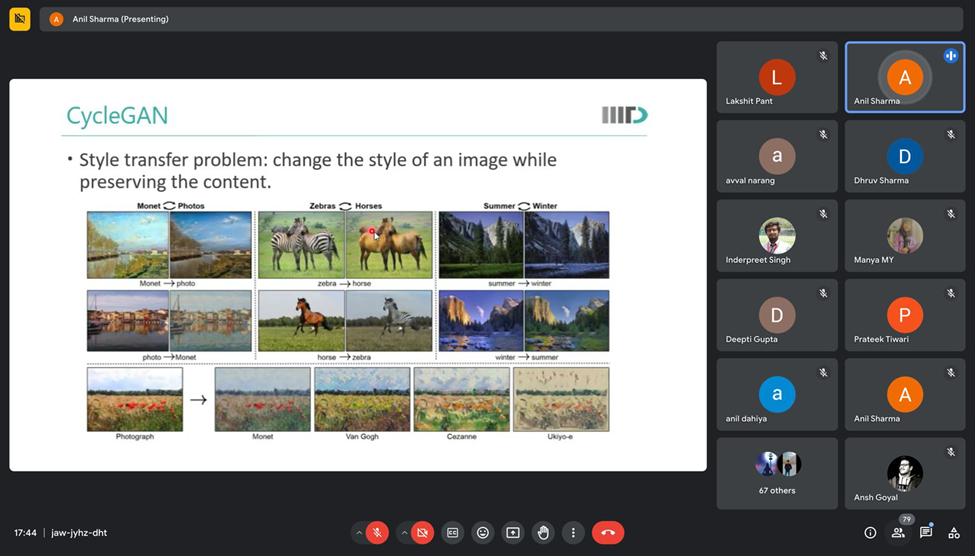Select avval narang participant tile
The width and height of the screenshot is (975, 556).
coord(777,156)
